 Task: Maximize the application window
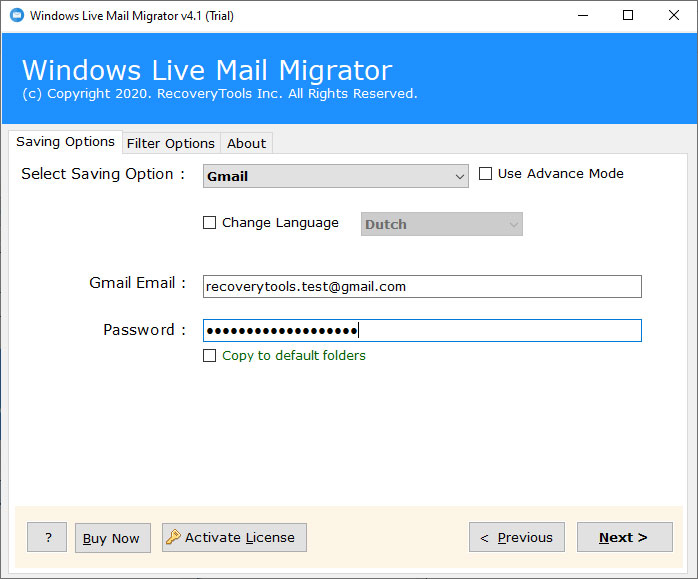pos(628,16)
